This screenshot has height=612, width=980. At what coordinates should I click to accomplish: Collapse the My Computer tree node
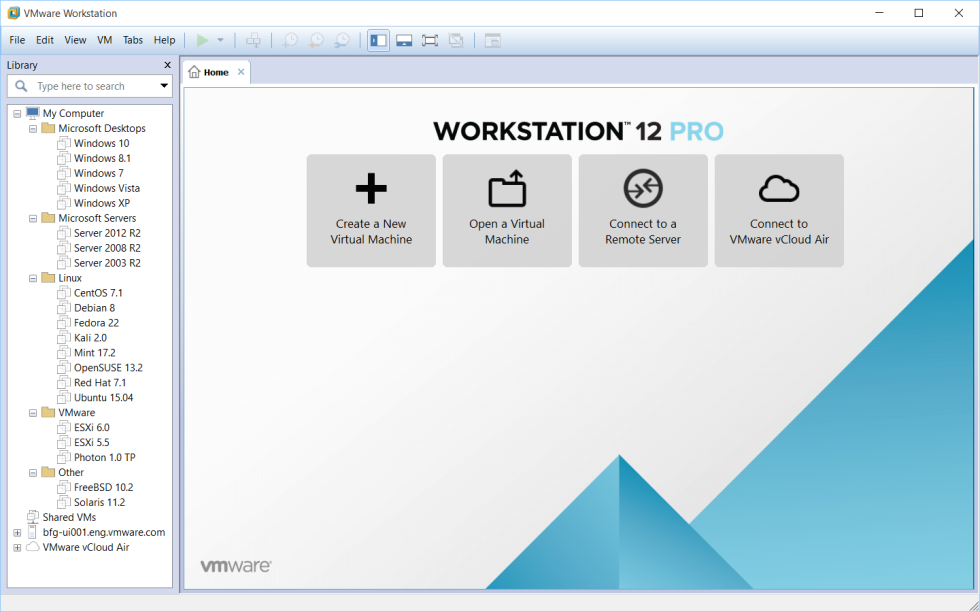(x=17, y=114)
